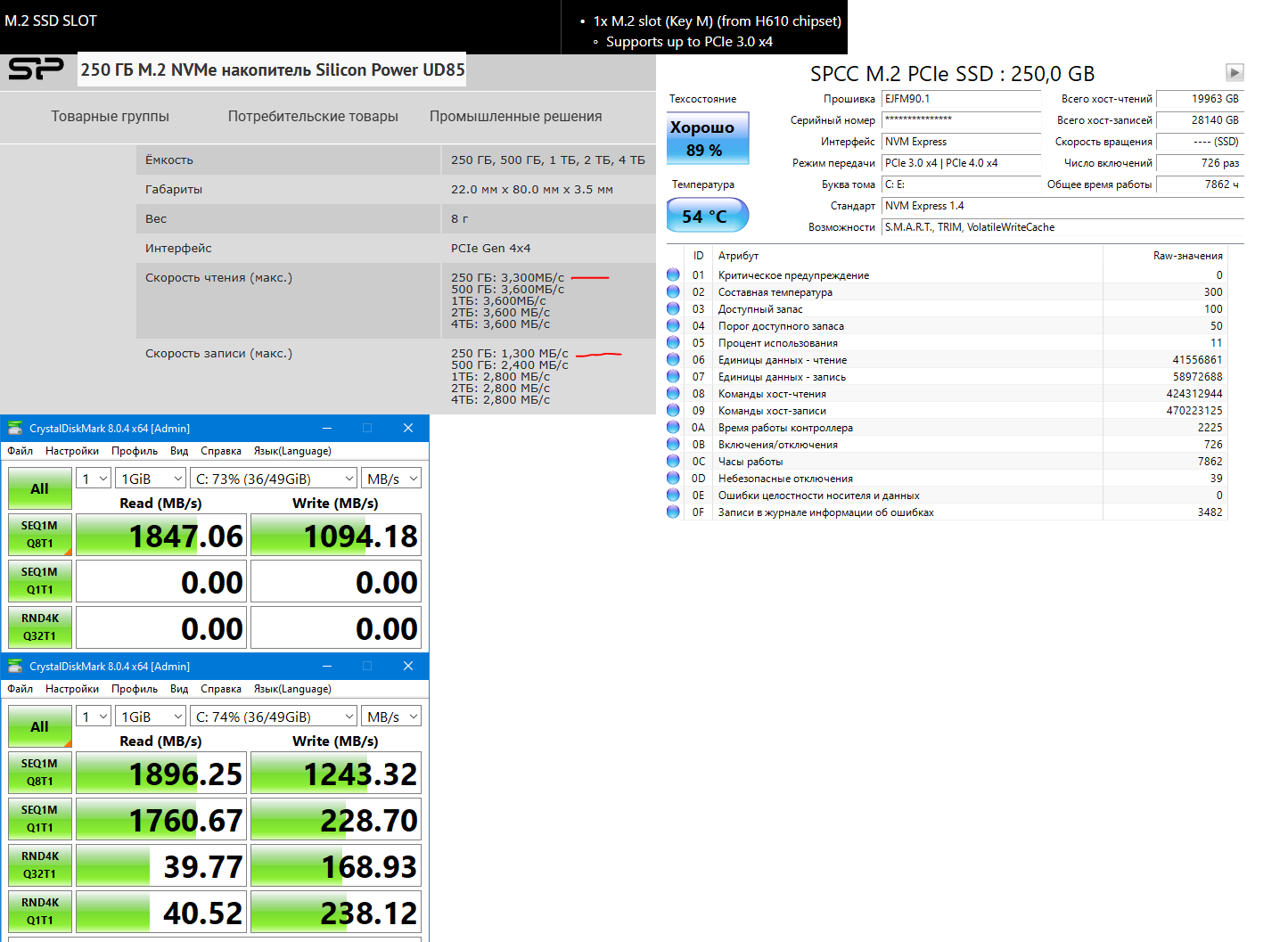Click the status circle for Единицы данных - чтение
Screen dimensions: 1288x942
[673, 359]
